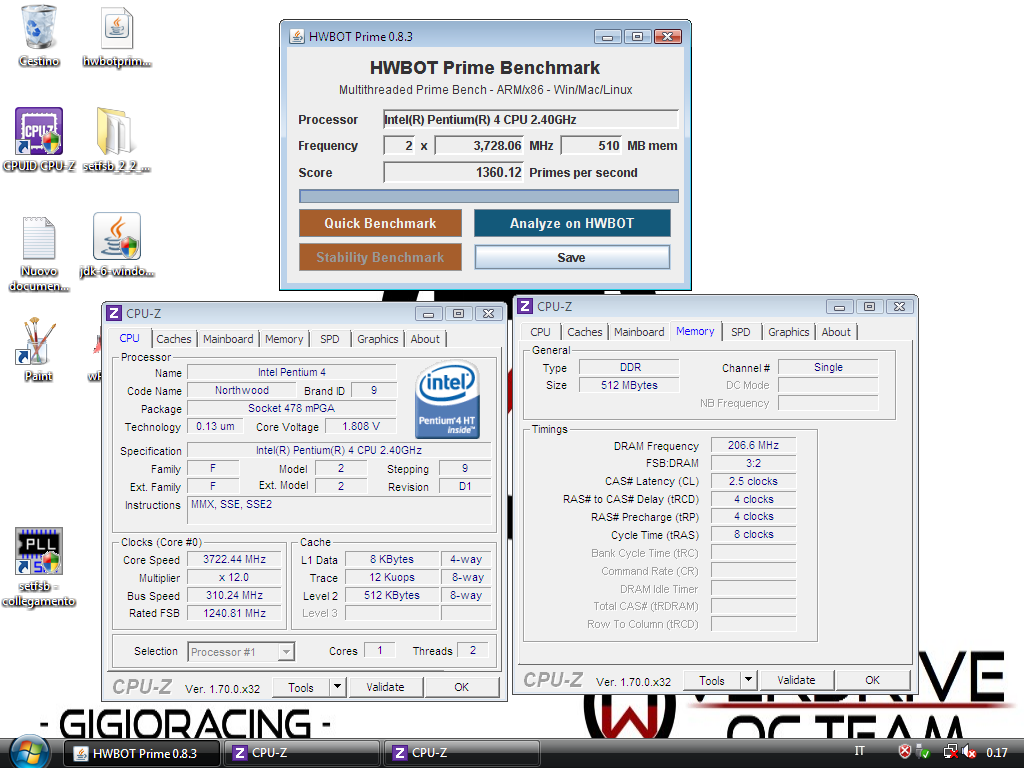Open Mainboard tab in right CPU-Z window
Screen dimensions: 1024x768
point(639,332)
